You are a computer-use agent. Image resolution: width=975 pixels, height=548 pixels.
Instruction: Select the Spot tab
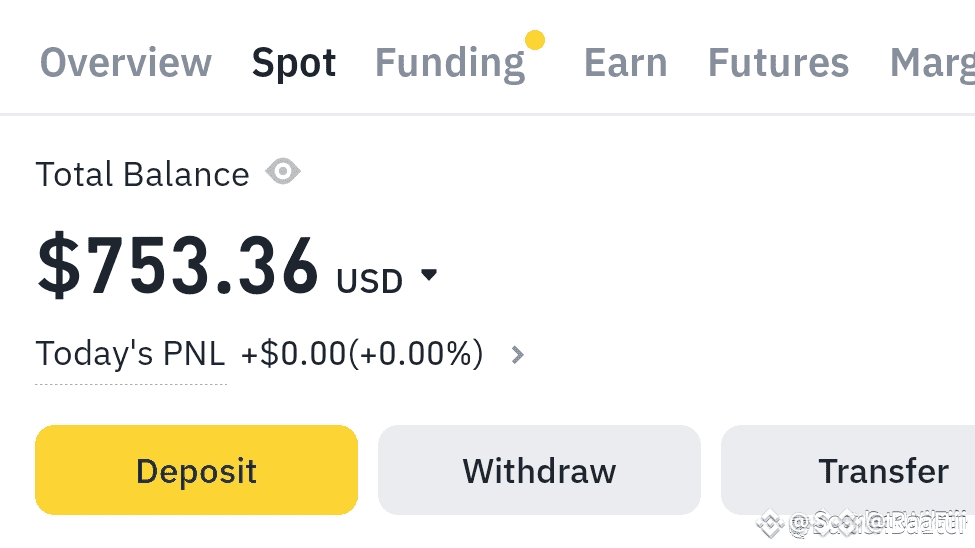[294, 63]
